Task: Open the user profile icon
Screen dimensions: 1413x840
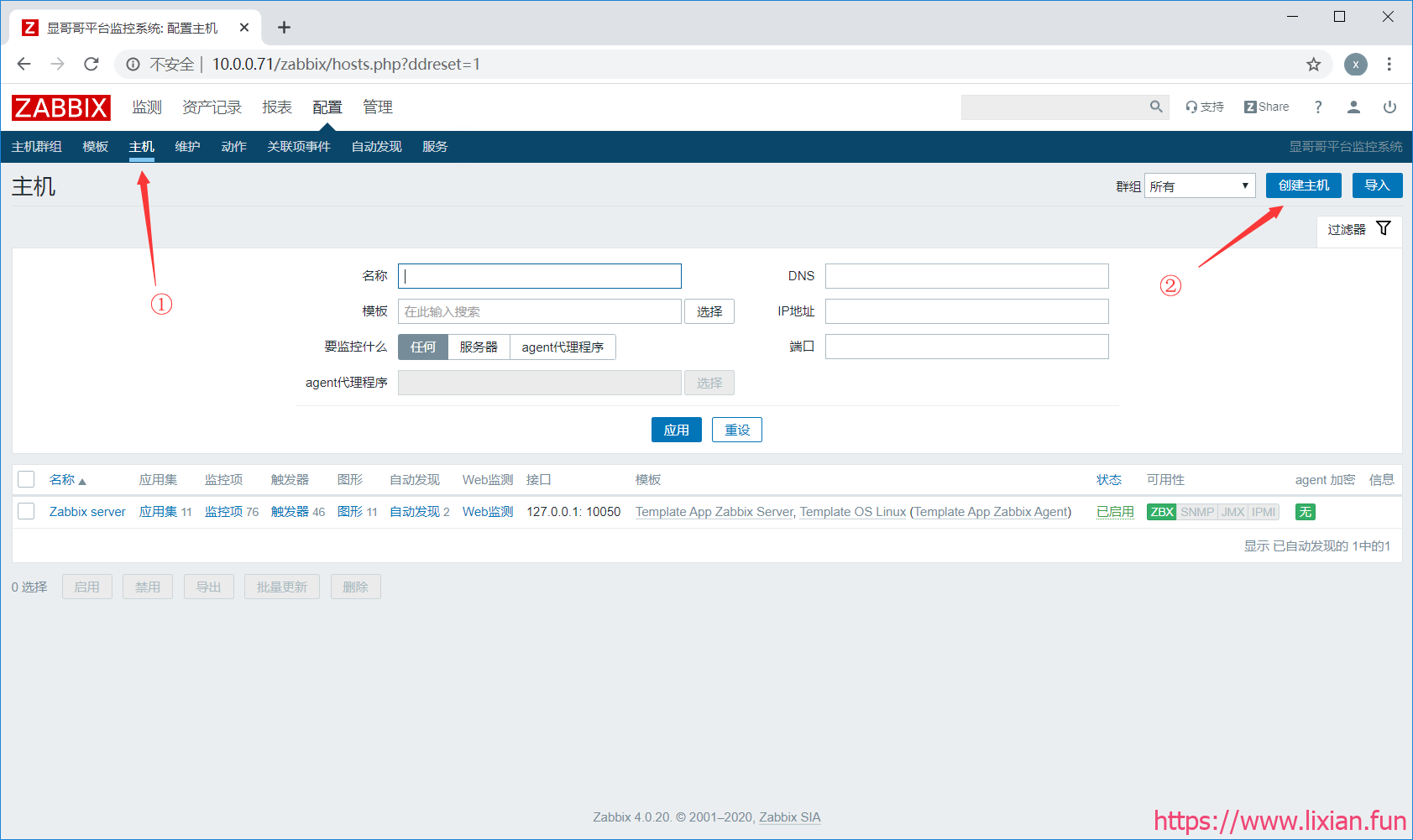Action: 1353,107
